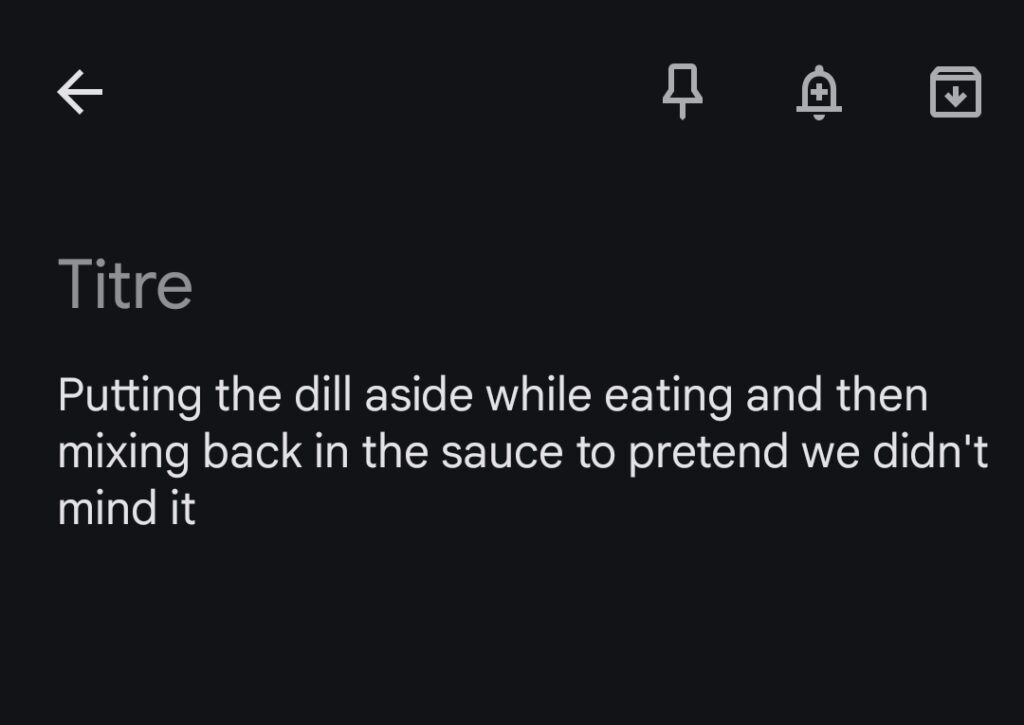
Task: Archive the note with the archive icon
Action: [955, 93]
